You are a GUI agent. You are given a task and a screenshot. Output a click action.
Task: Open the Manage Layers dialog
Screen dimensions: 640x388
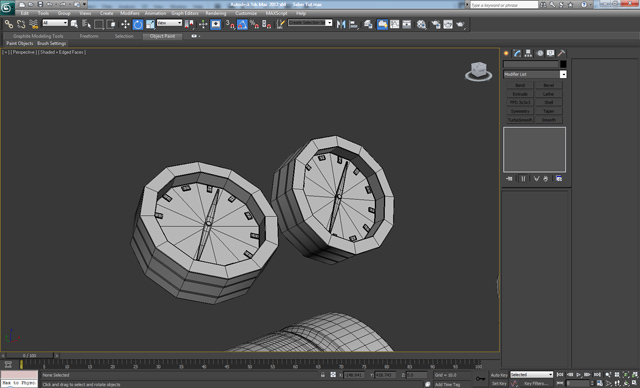point(368,24)
